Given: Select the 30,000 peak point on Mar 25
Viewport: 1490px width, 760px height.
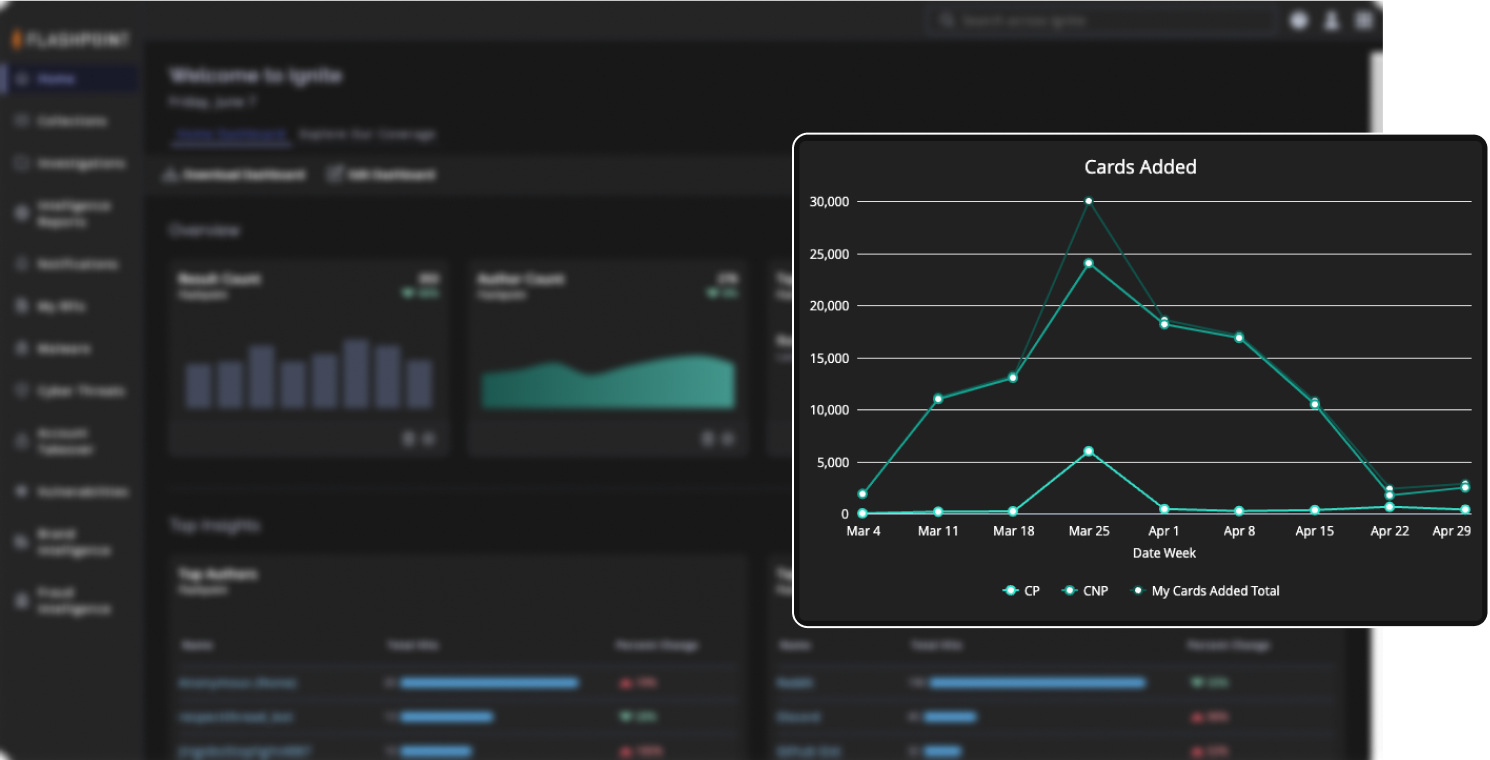Looking at the screenshot, I should pos(1088,201).
